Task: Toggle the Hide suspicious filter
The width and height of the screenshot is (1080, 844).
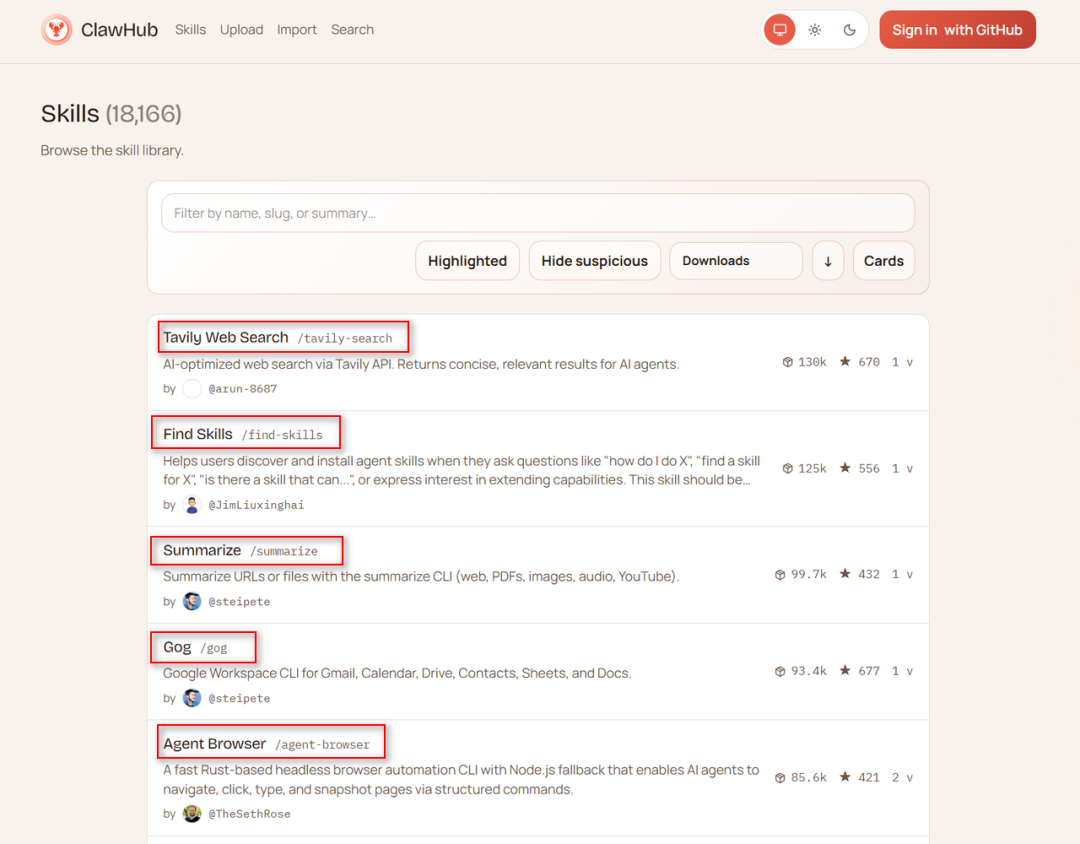Action: click(594, 261)
